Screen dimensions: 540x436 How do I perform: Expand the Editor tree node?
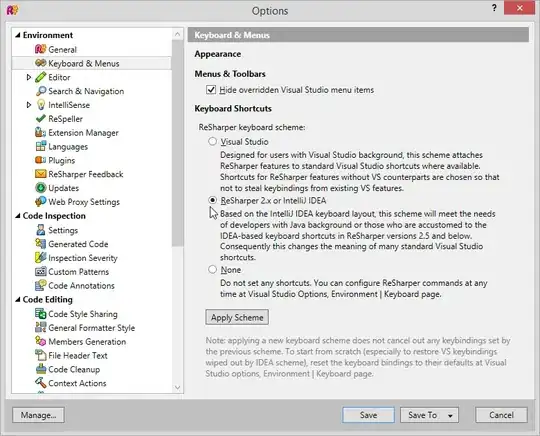[29, 77]
